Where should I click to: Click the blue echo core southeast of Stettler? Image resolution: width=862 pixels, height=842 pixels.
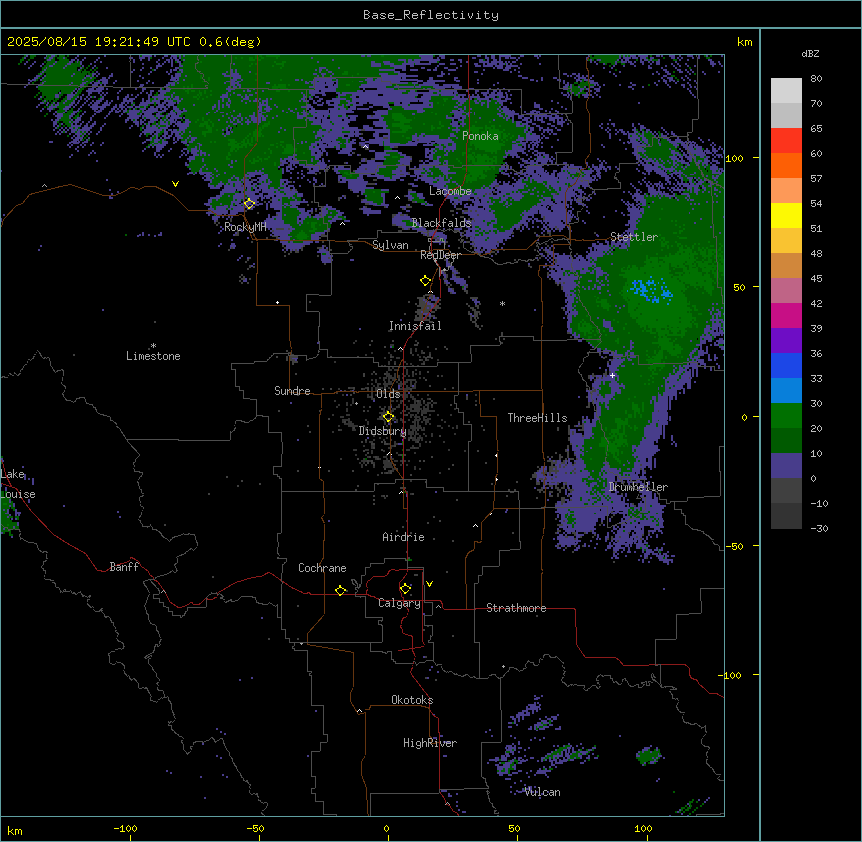click(x=651, y=290)
